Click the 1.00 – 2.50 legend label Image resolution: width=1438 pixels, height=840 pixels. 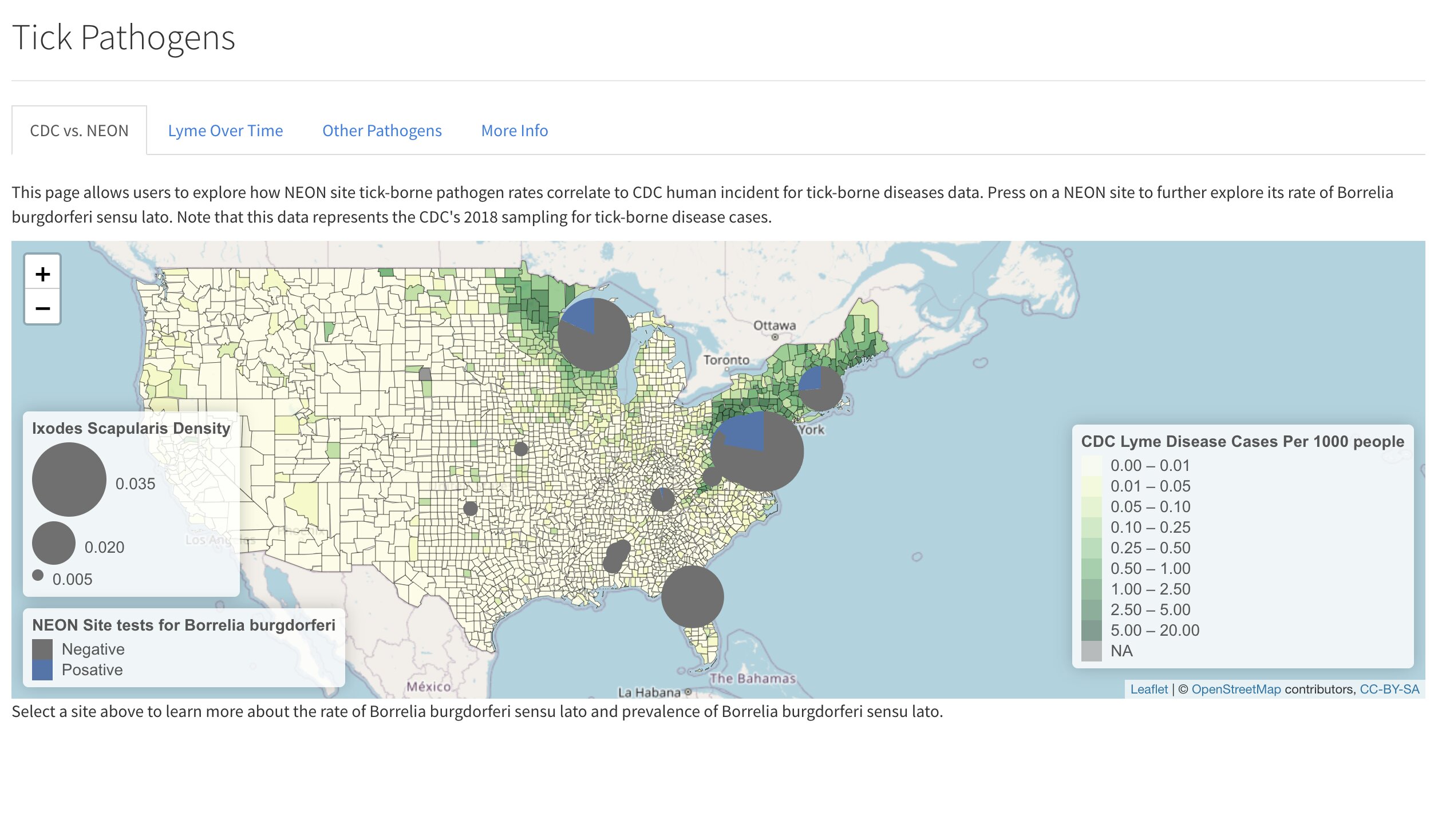[x=1151, y=589]
